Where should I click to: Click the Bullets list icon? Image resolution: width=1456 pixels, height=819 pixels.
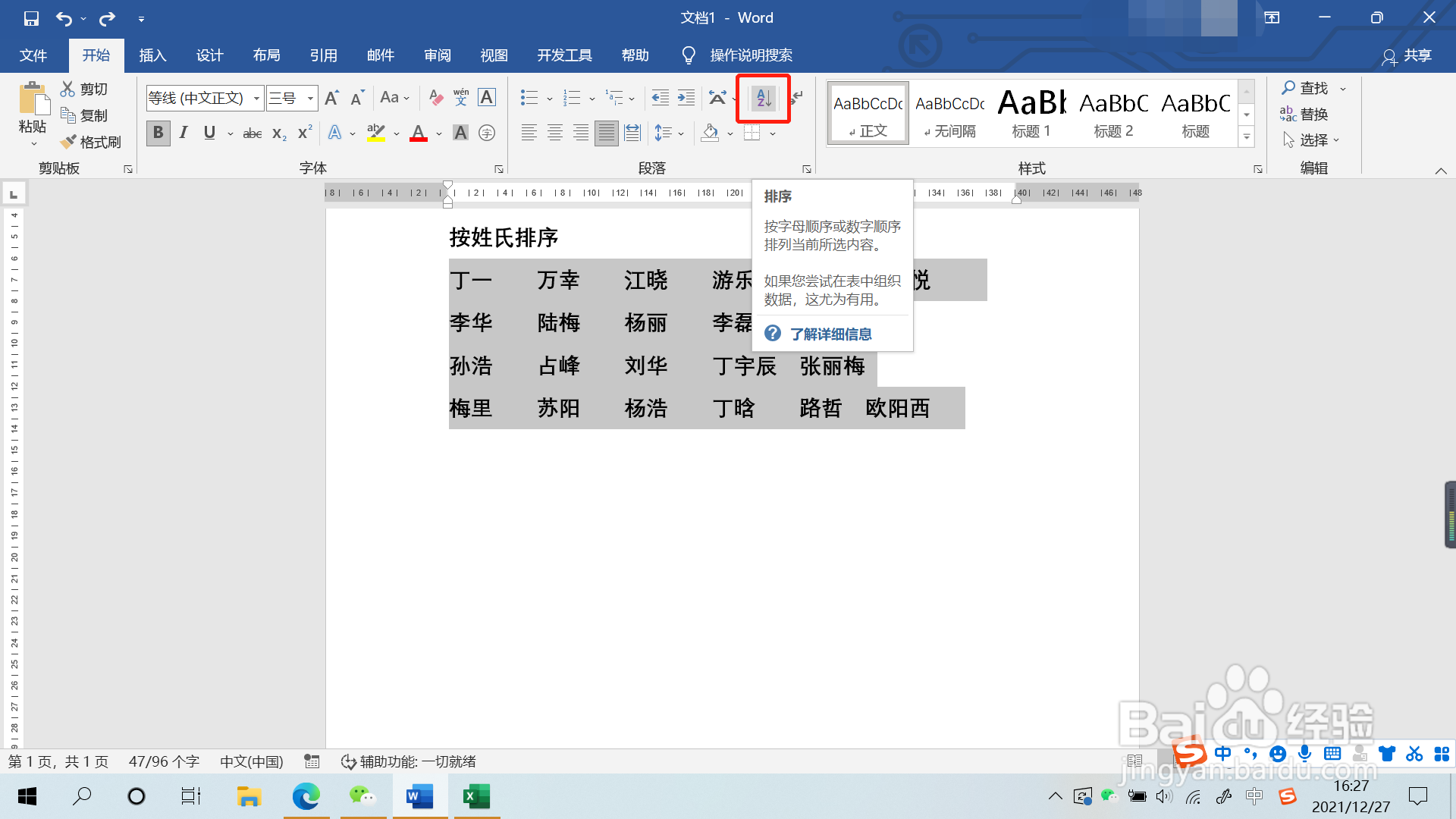529,98
